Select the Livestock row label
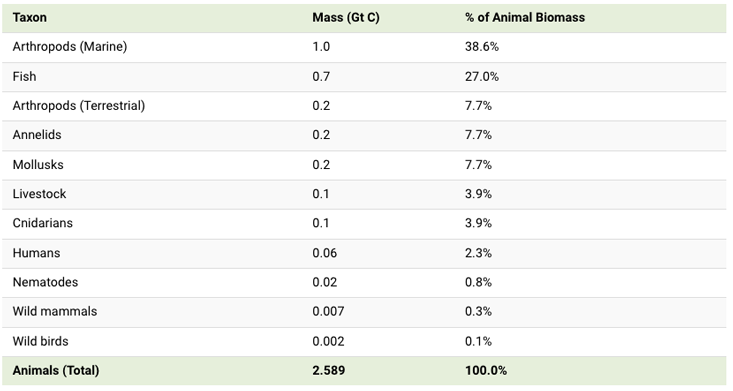This screenshot has height=391, width=733. coord(39,194)
